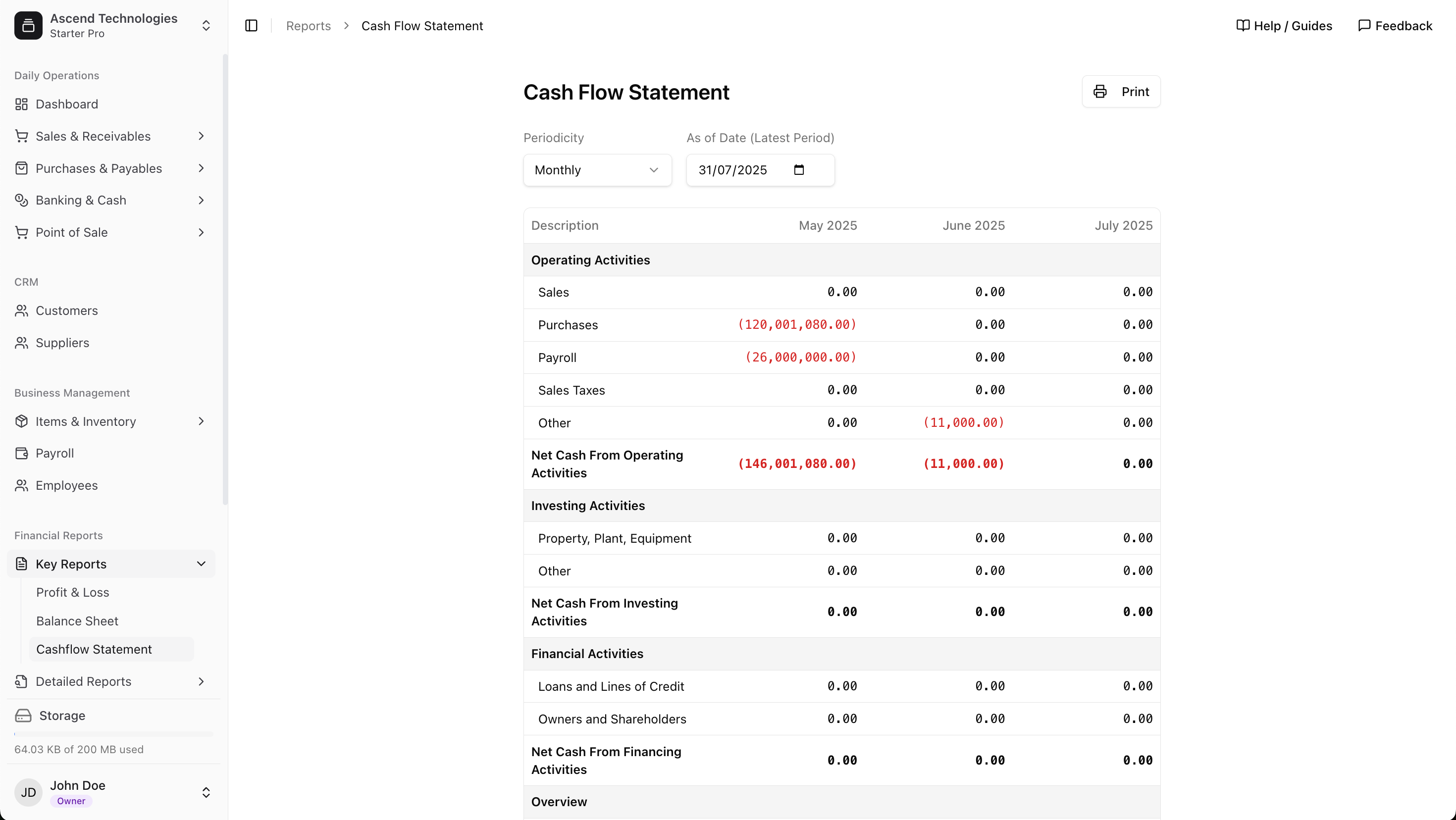This screenshot has height=820, width=1456.
Task: Click the Detailed Reports icon
Action: (21, 681)
